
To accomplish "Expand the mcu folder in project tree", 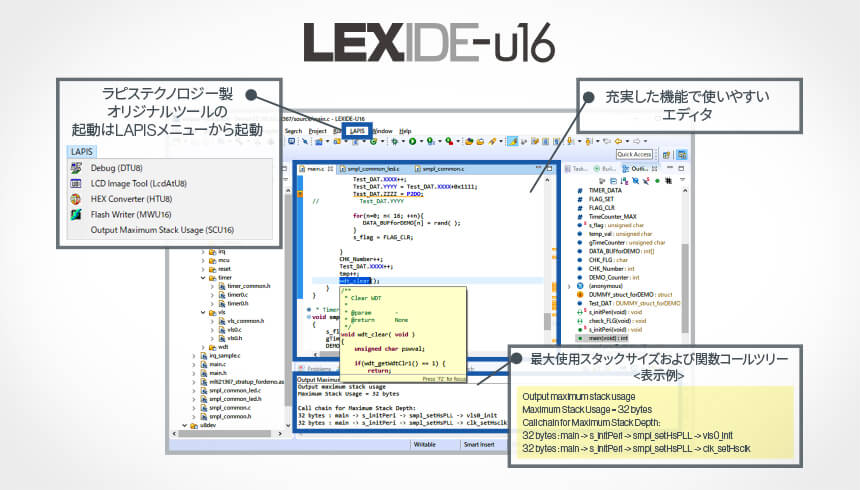I will tap(203, 261).
